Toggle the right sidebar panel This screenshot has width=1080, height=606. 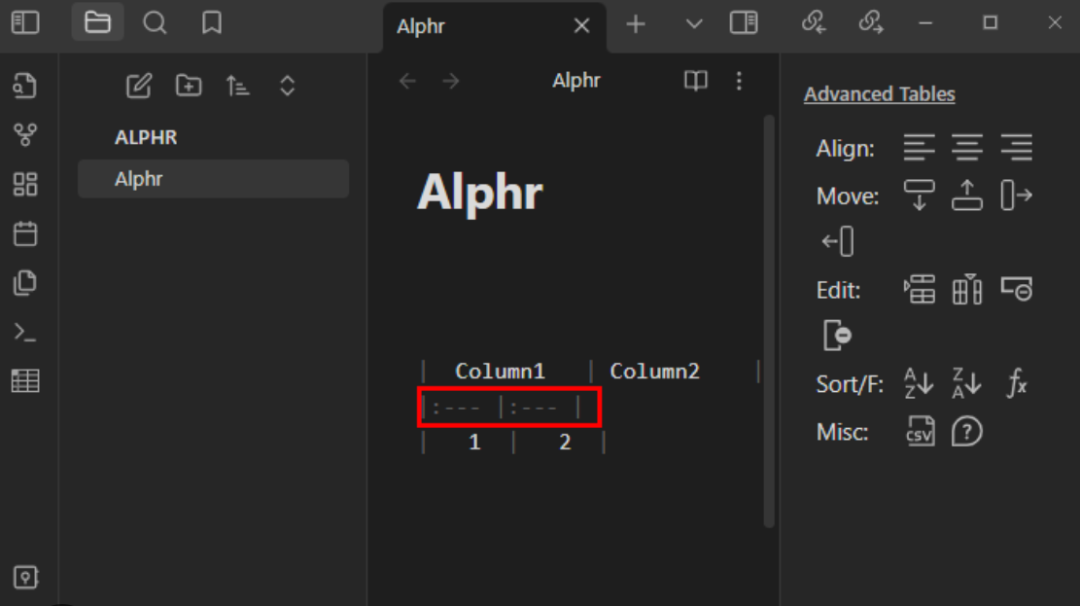pos(744,23)
